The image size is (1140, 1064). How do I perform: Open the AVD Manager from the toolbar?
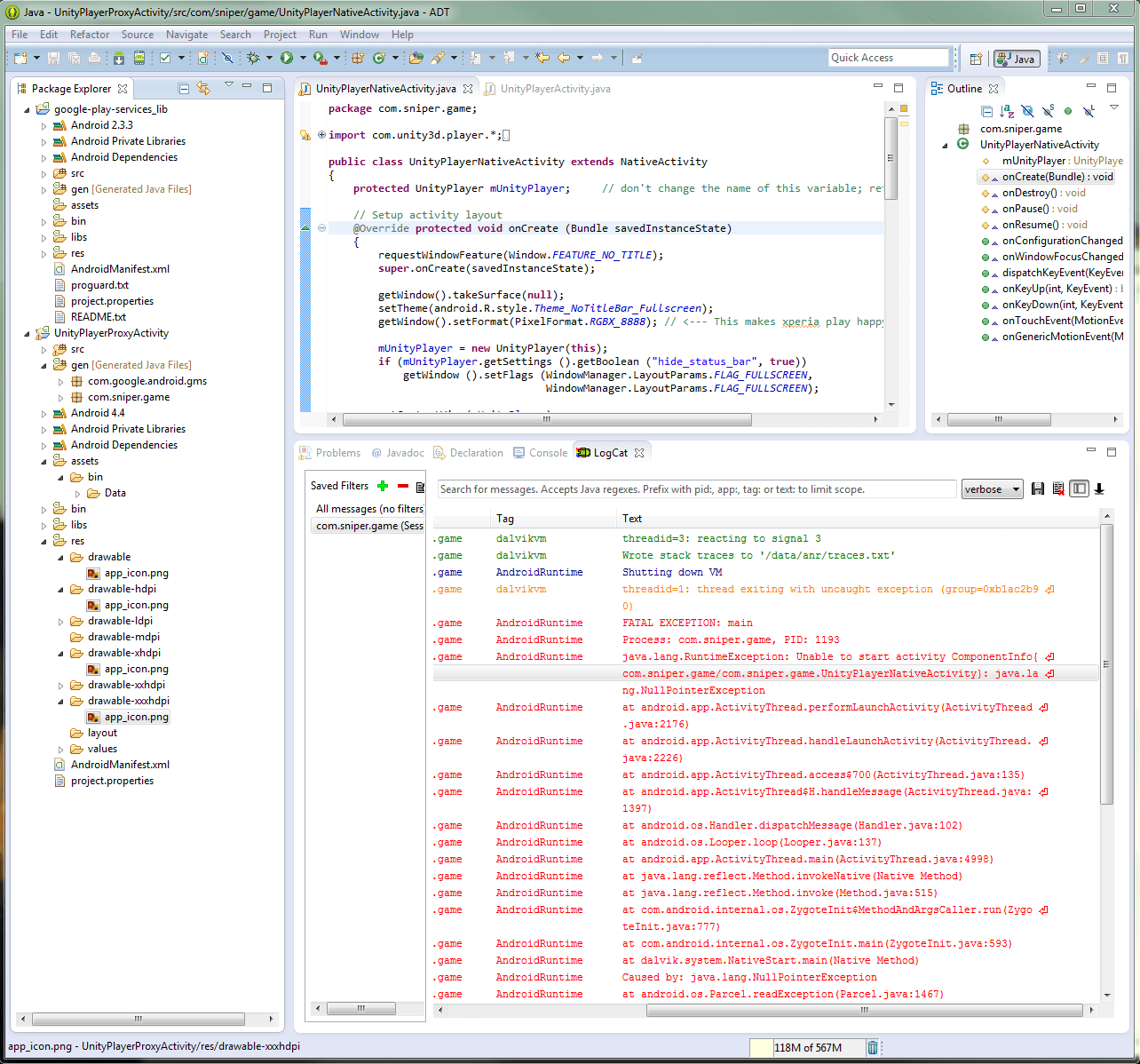coord(139,58)
